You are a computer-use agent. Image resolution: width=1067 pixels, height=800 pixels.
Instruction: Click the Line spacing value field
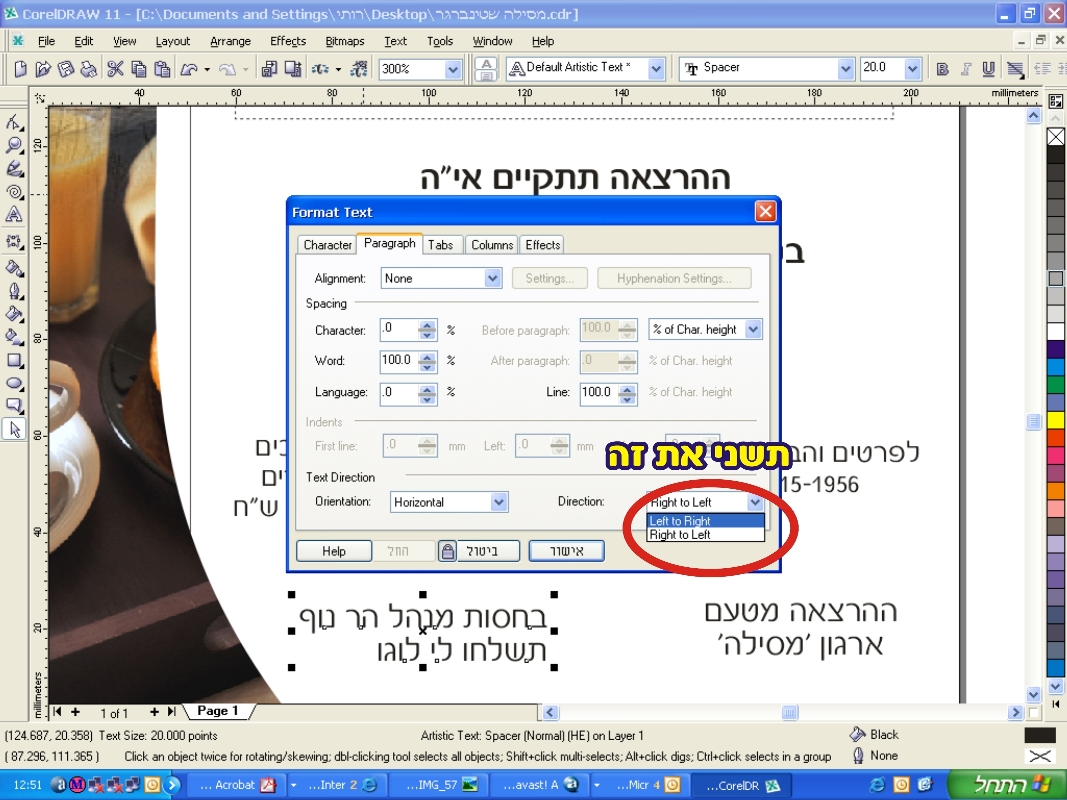click(600, 393)
